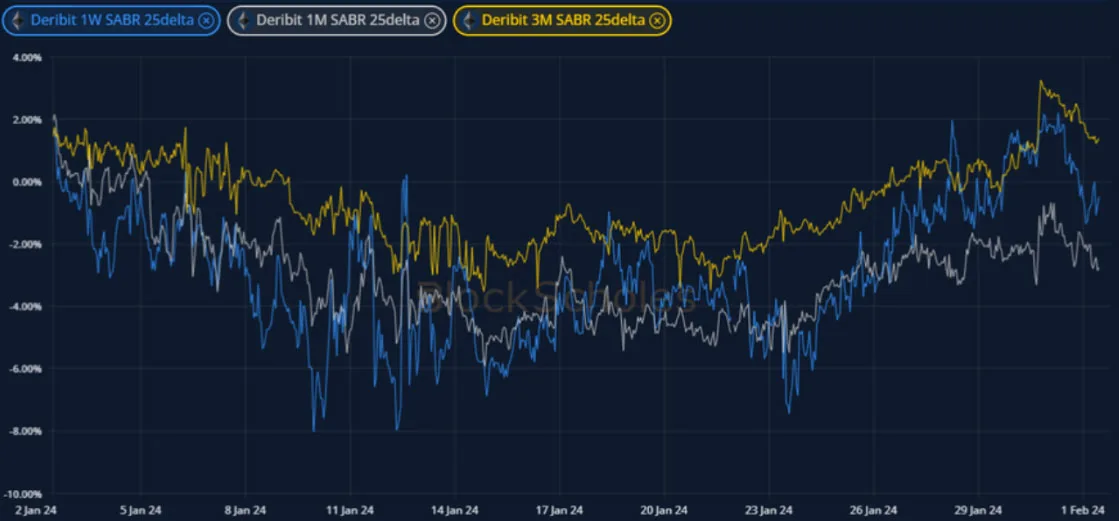Click the 5 Jan 24 date label

pos(141,510)
